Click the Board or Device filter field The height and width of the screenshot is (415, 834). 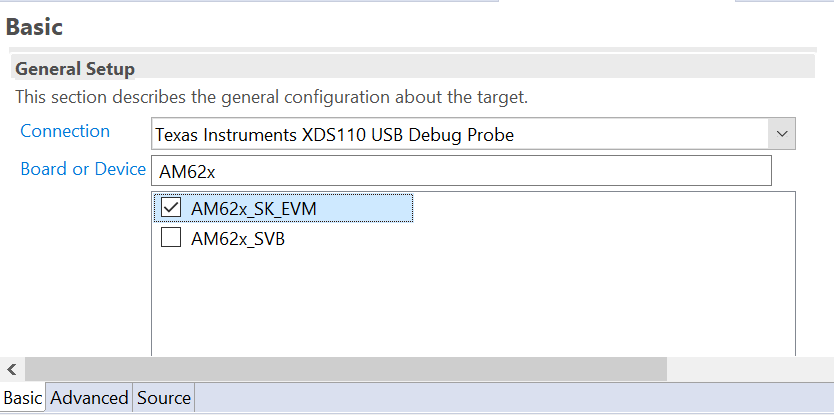(461, 171)
